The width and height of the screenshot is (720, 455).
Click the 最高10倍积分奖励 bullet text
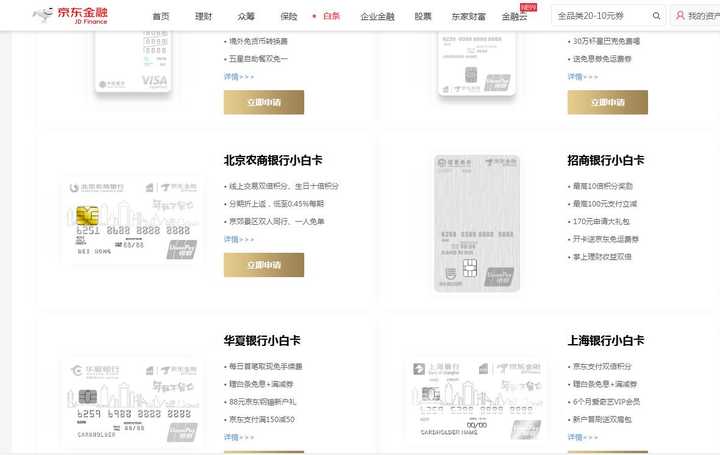pos(602,186)
